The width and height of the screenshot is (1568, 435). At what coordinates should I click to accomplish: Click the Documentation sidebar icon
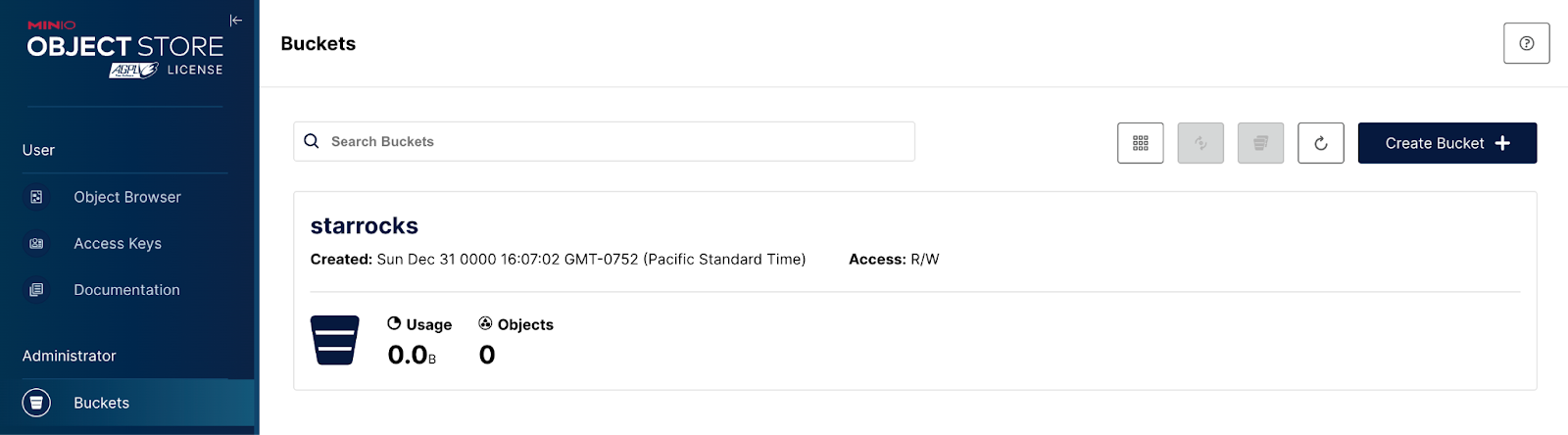point(36,290)
